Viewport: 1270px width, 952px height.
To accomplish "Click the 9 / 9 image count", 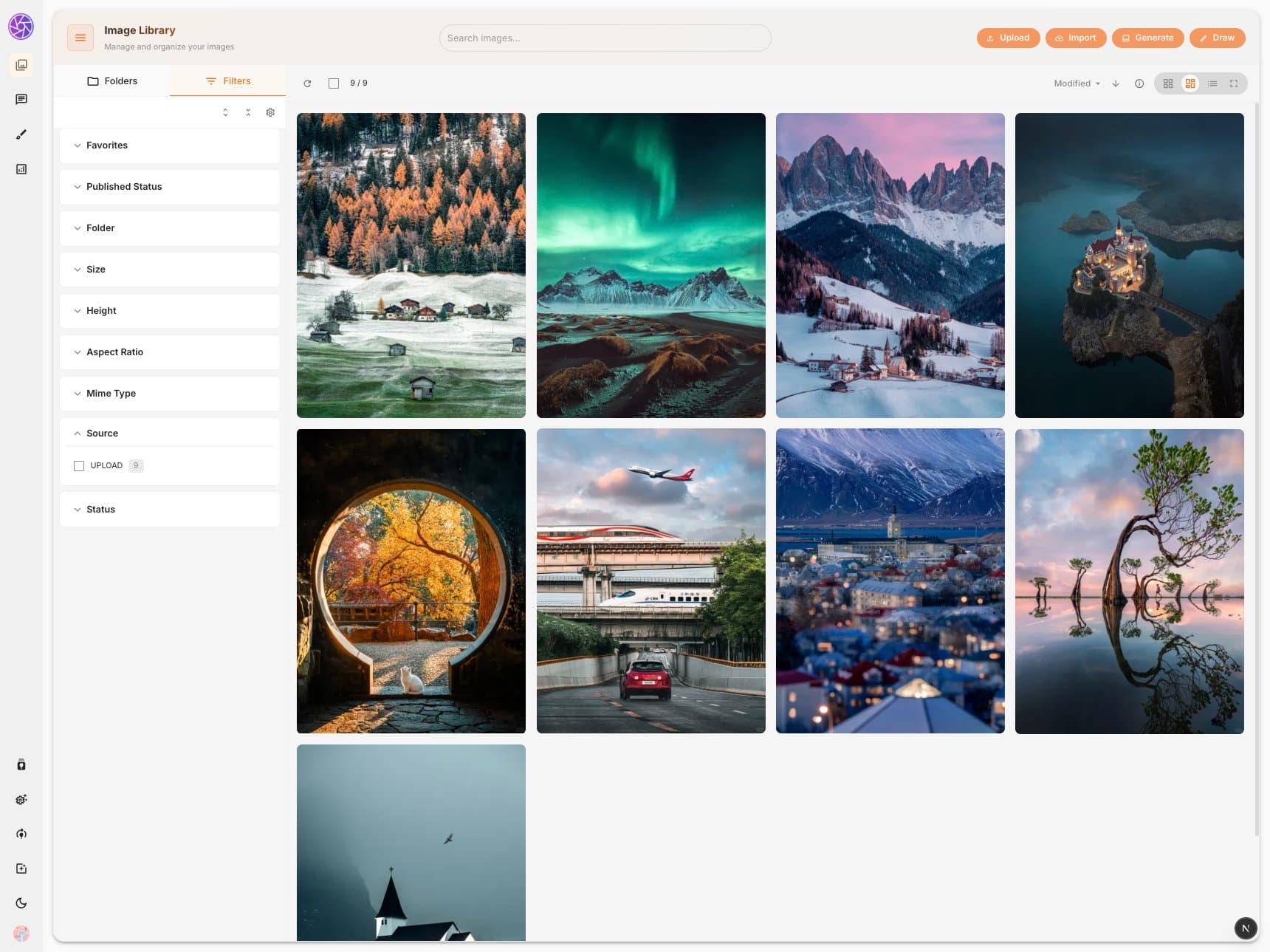I will coord(359,83).
